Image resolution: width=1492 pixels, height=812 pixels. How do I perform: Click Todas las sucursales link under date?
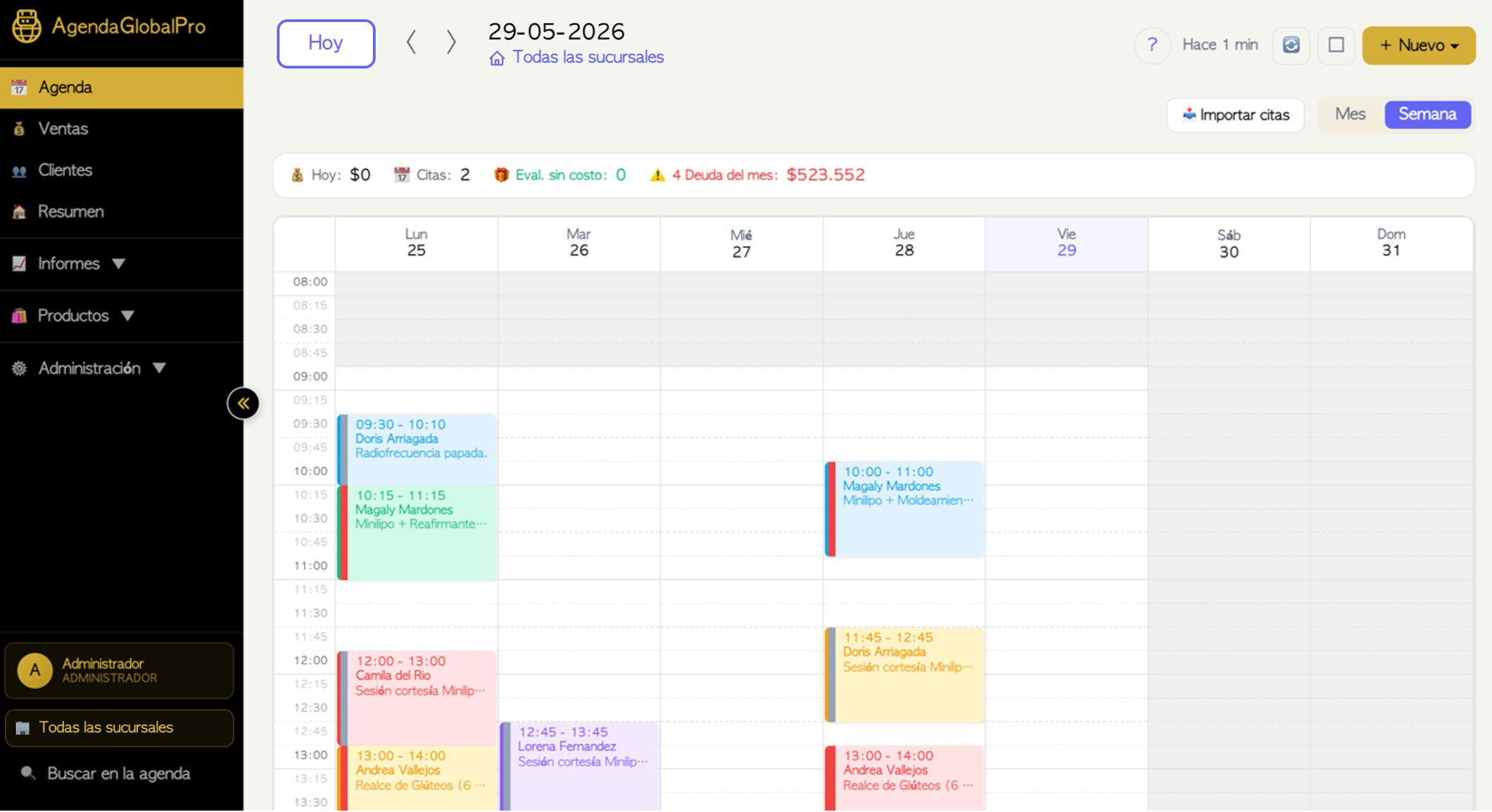coord(577,58)
